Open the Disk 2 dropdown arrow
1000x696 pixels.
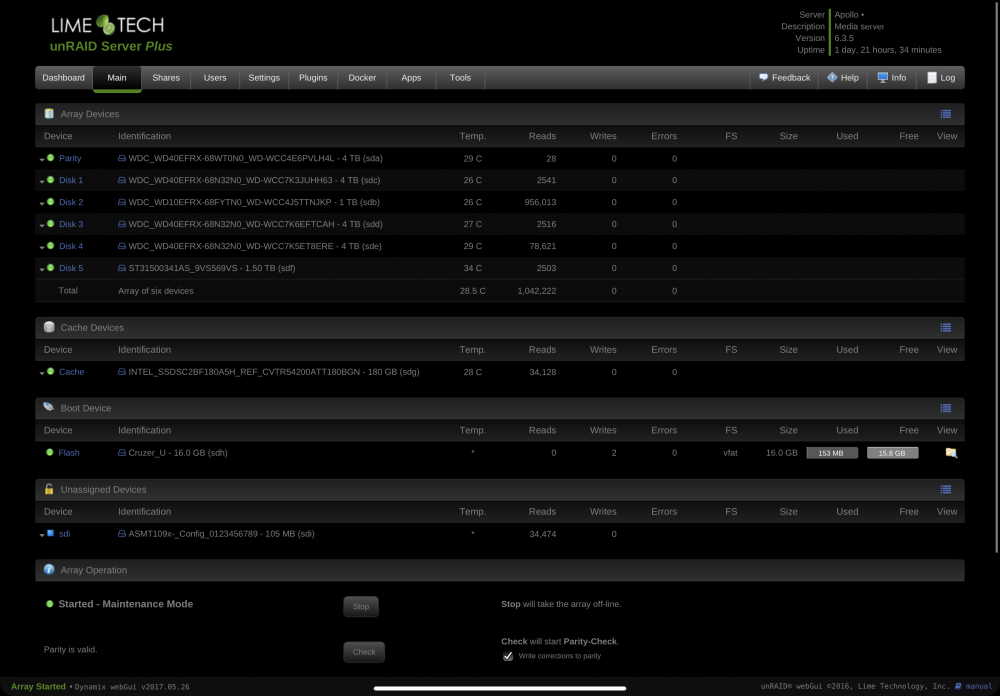click(42, 204)
